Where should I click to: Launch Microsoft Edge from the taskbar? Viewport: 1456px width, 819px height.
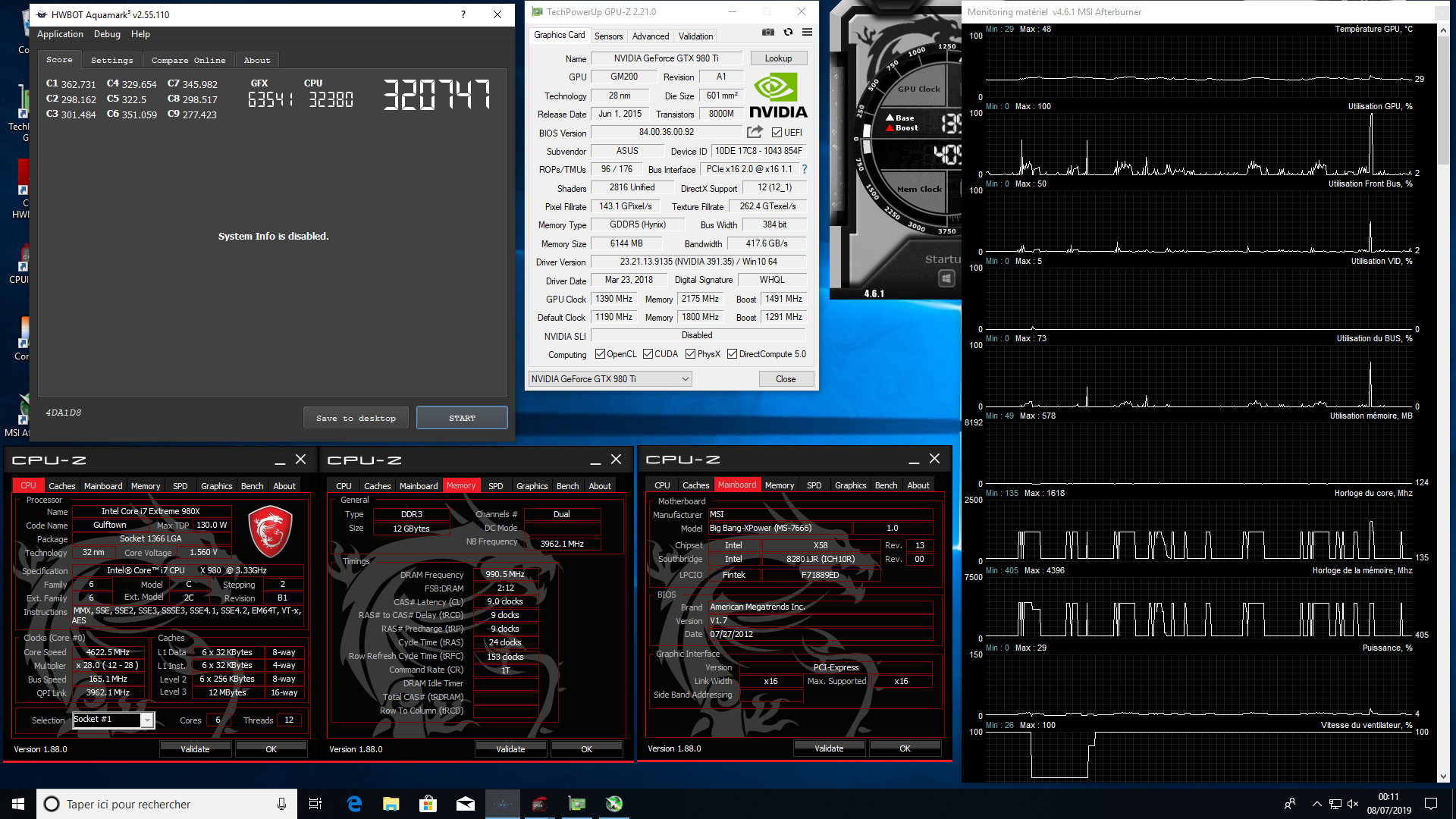coord(354,804)
